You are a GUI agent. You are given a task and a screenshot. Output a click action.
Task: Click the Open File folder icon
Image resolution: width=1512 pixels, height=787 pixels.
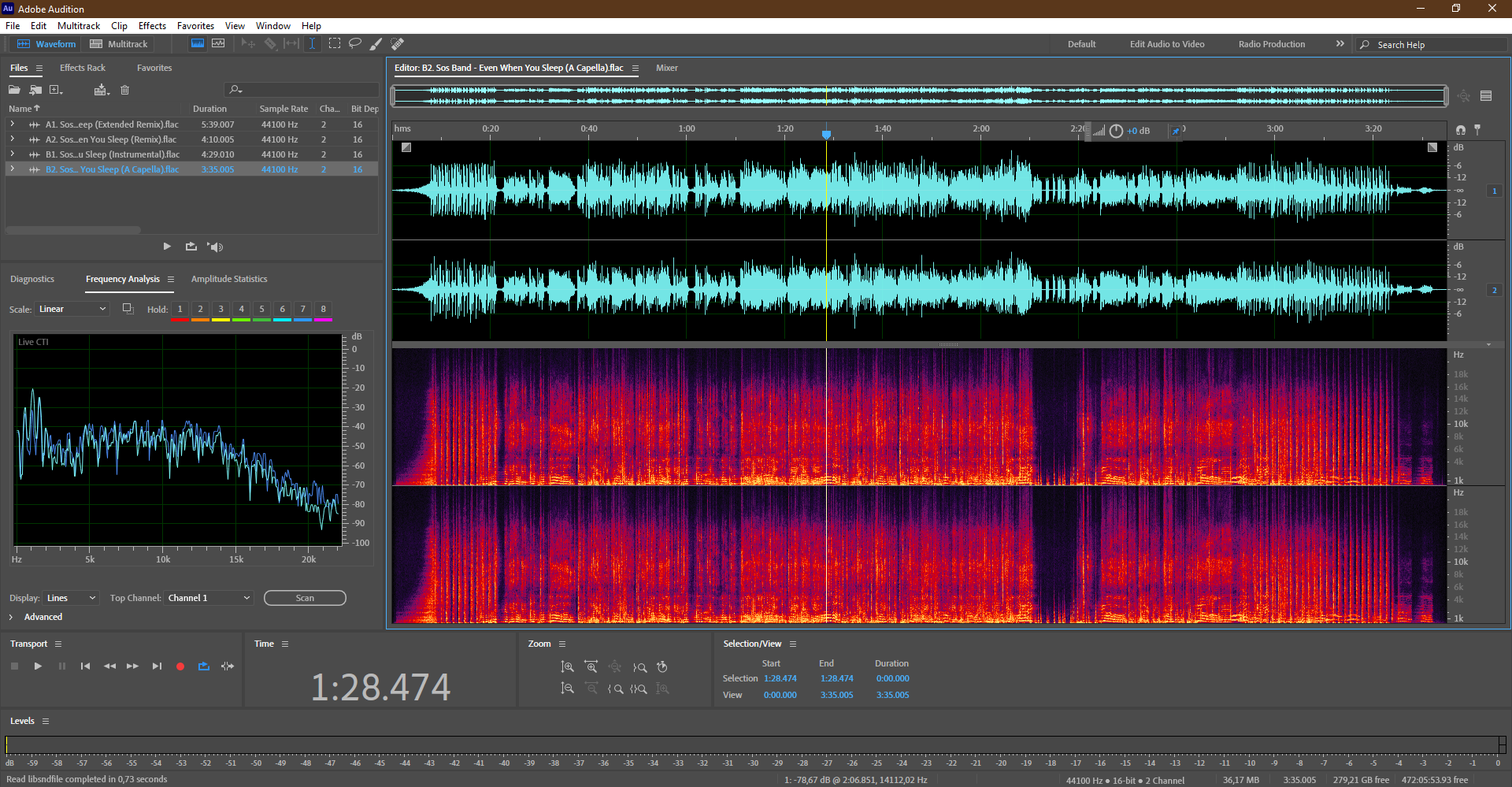click(14, 90)
